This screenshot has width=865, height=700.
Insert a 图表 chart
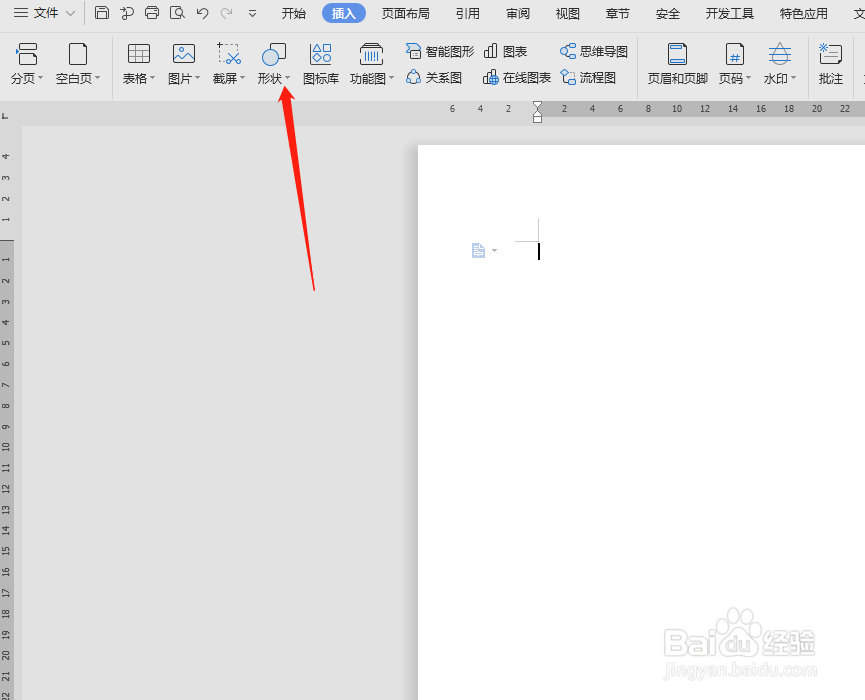(505, 51)
